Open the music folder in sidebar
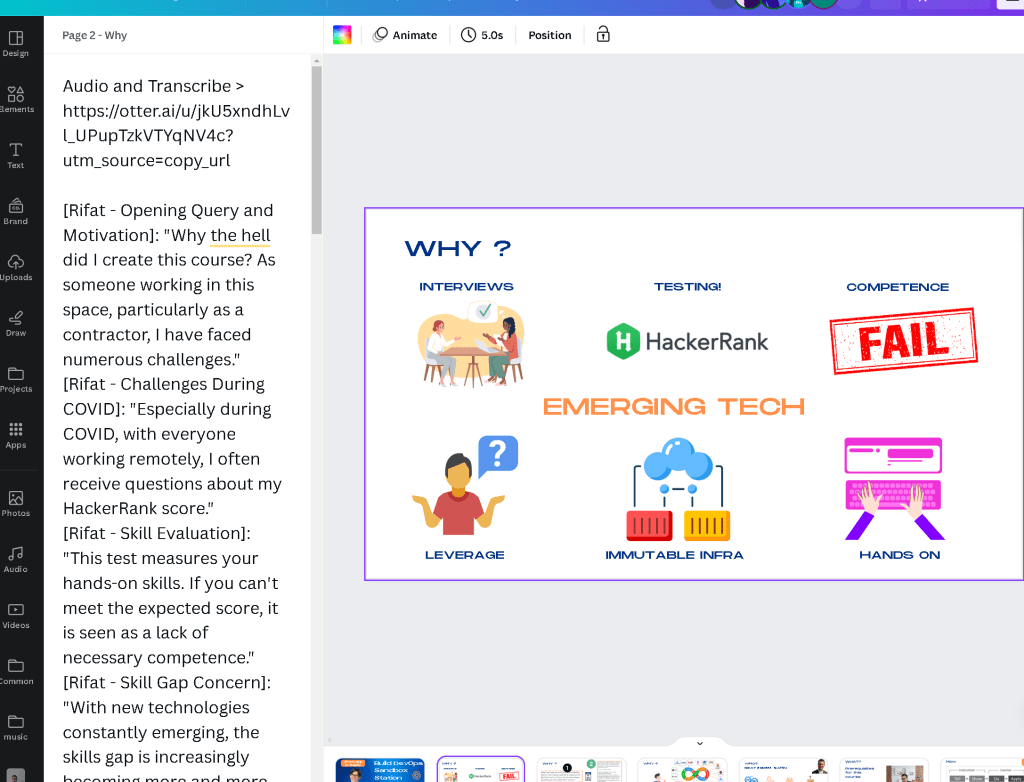The width and height of the screenshot is (1024, 782). (16, 728)
